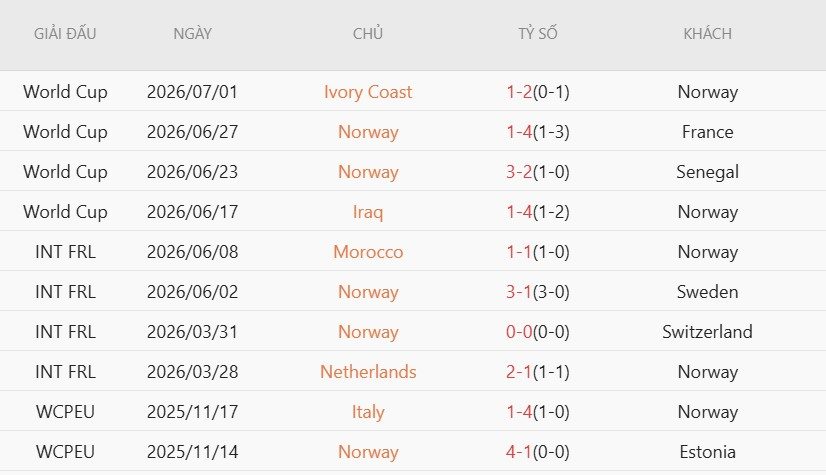Open the 1-4 score of Italy match
Screen dimensions: 826x475
519,412
